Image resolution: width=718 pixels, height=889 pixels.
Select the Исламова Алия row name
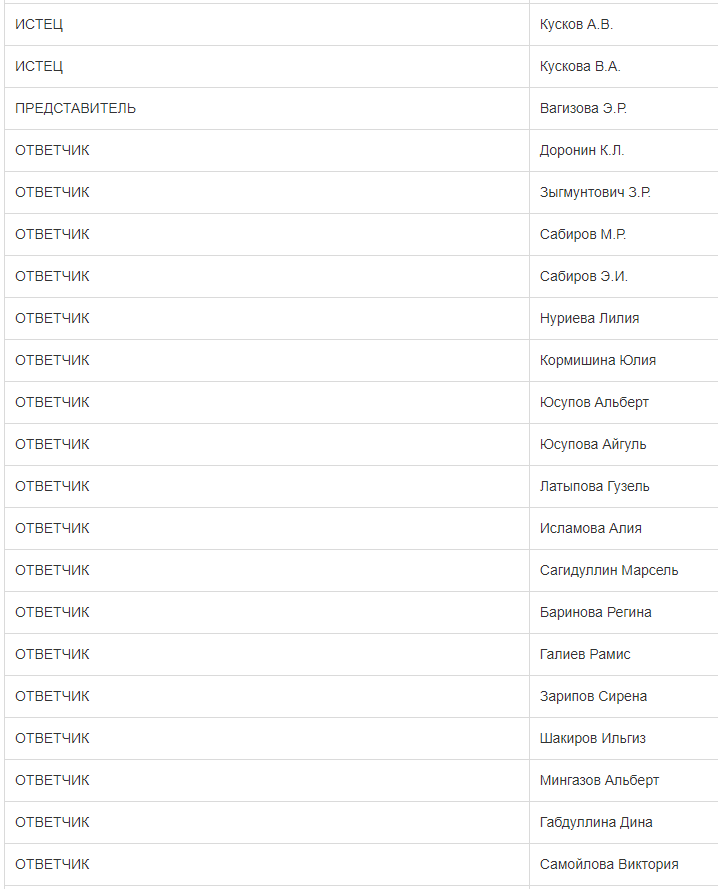point(591,528)
